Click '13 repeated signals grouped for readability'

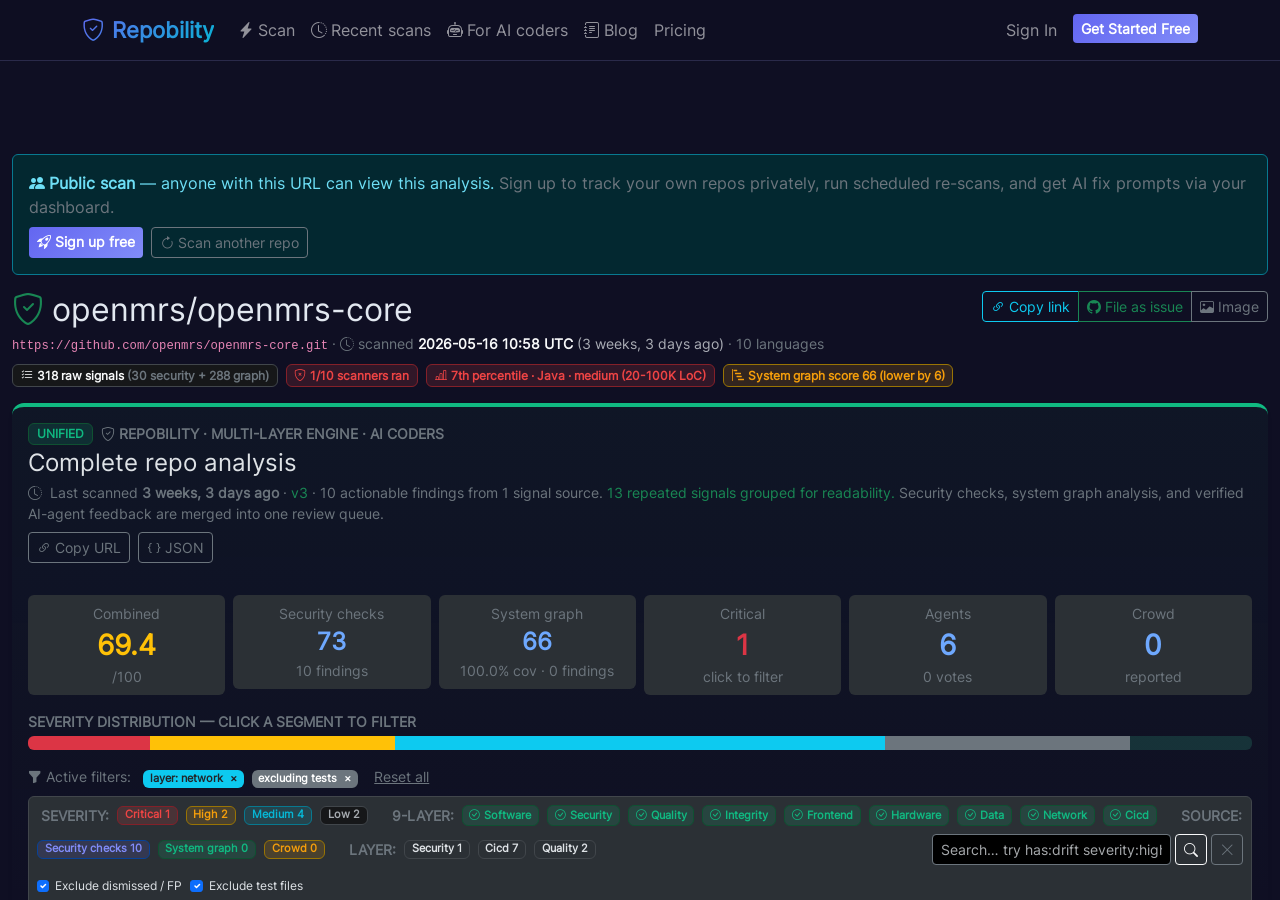[x=751, y=493]
